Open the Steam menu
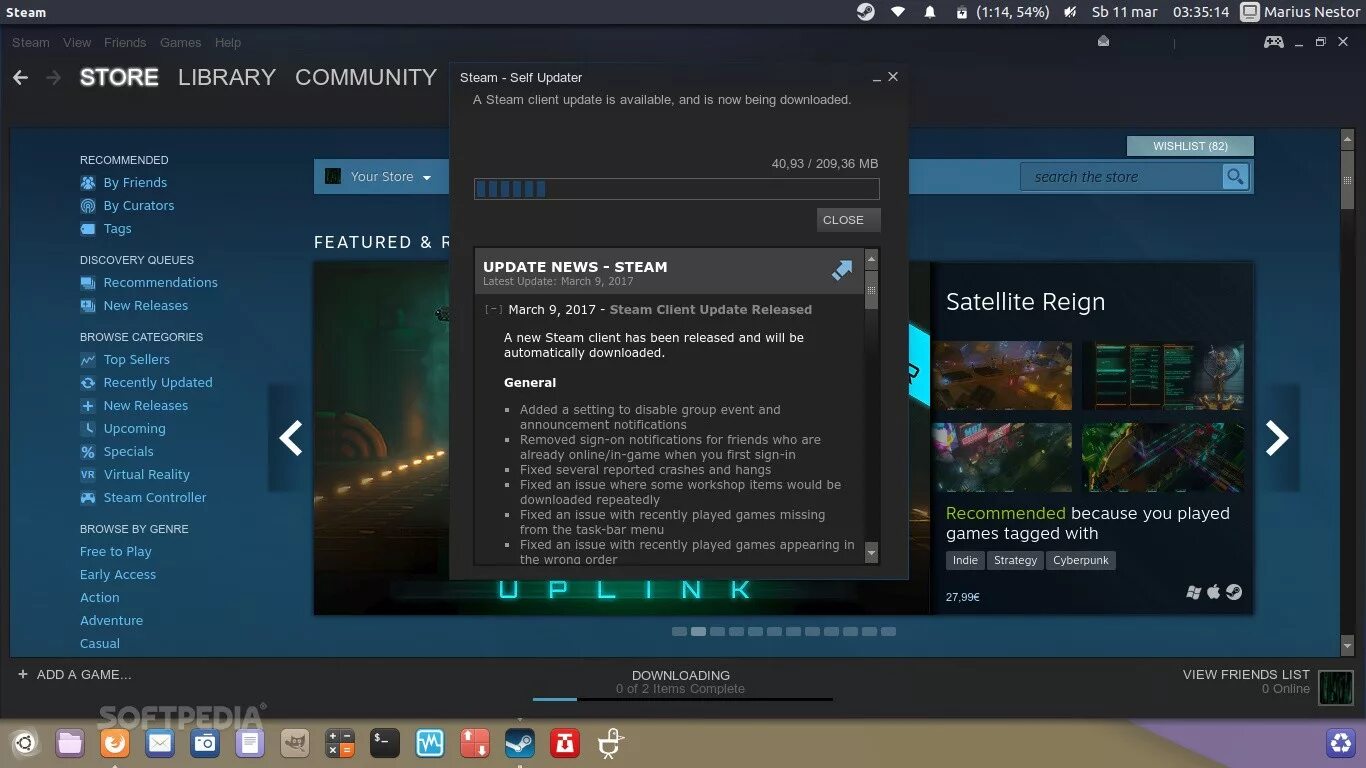1366x768 pixels. point(31,42)
